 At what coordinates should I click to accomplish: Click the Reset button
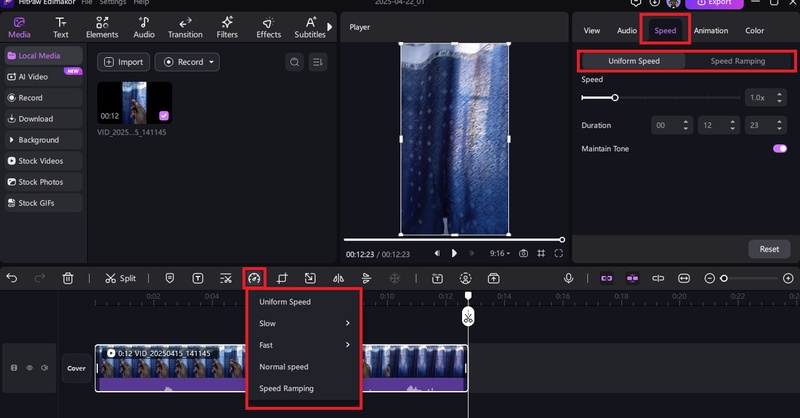(769, 249)
